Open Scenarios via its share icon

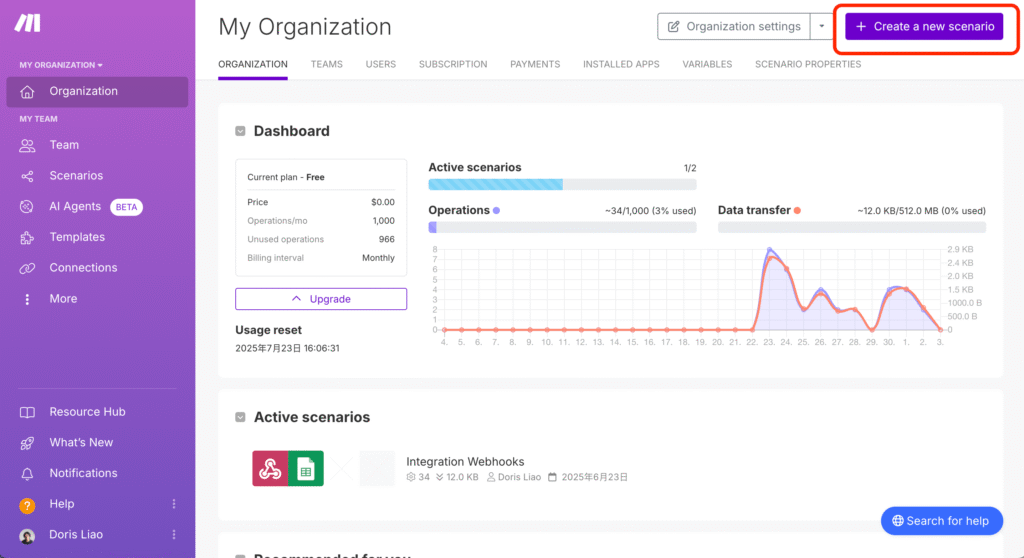coord(28,176)
